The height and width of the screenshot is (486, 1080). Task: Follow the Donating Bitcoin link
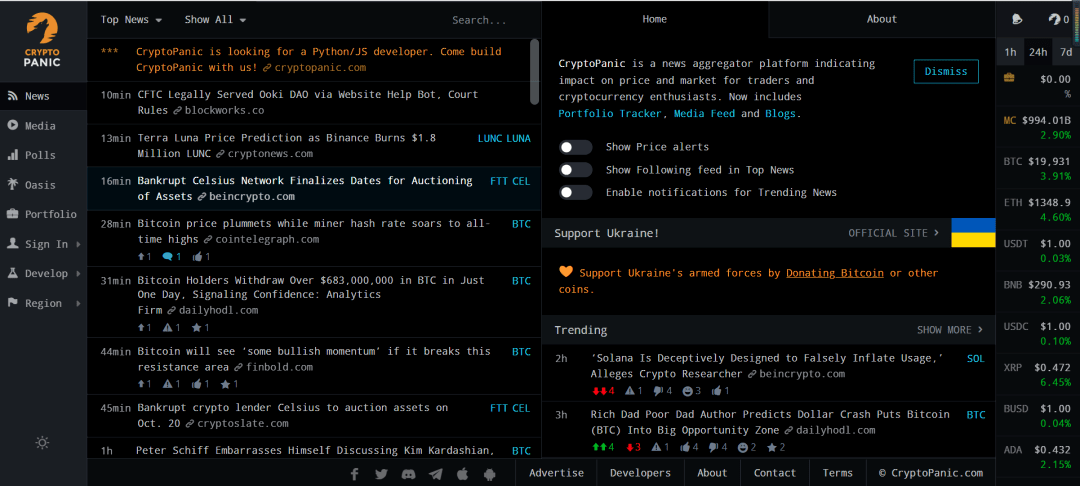pyautogui.click(x=835, y=273)
